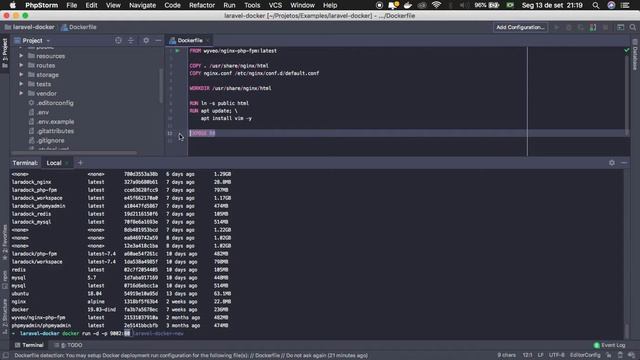Open the Event Log

pos(609,345)
